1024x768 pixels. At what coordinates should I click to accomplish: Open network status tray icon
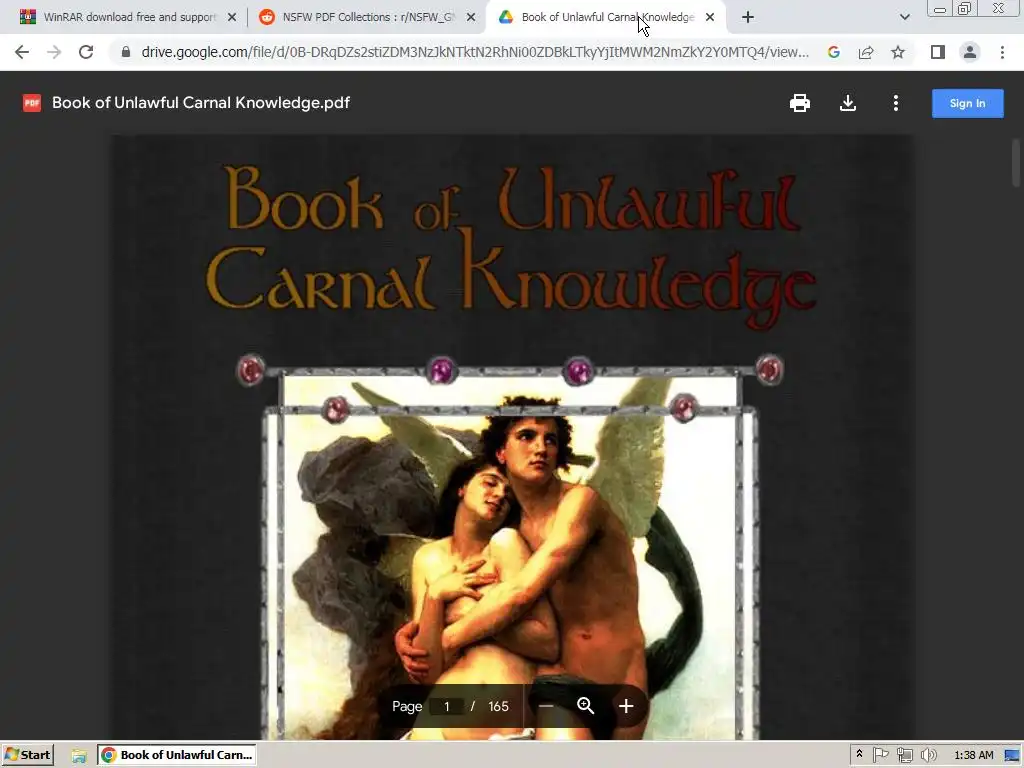point(904,755)
